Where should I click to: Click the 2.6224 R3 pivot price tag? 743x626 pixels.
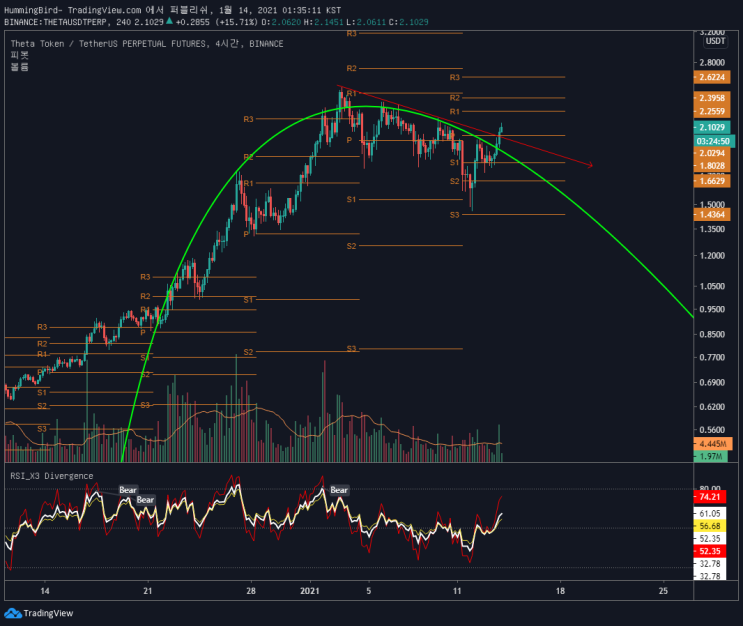[712, 77]
